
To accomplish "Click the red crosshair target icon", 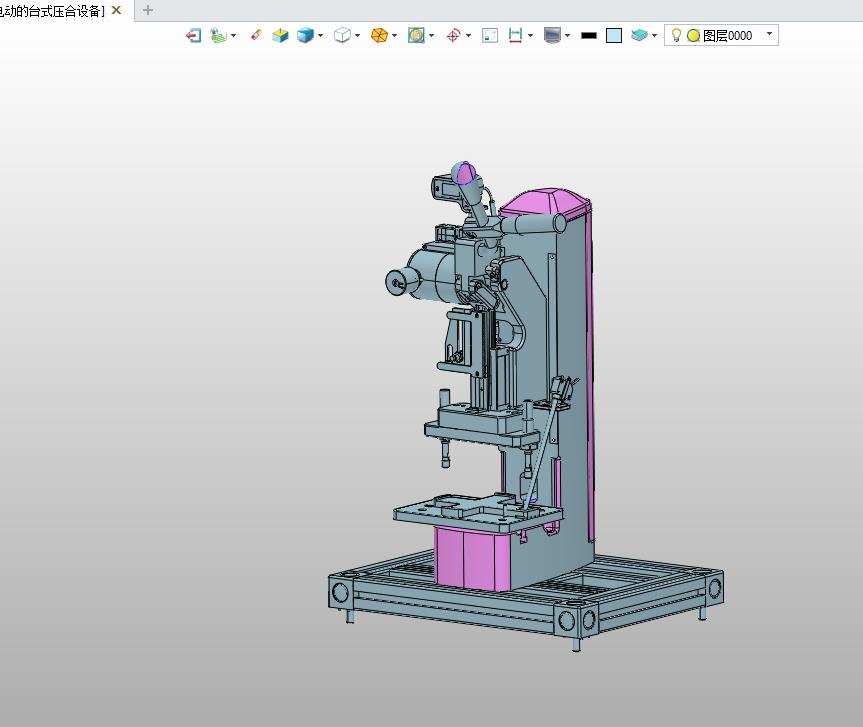I will (x=453, y=36).
